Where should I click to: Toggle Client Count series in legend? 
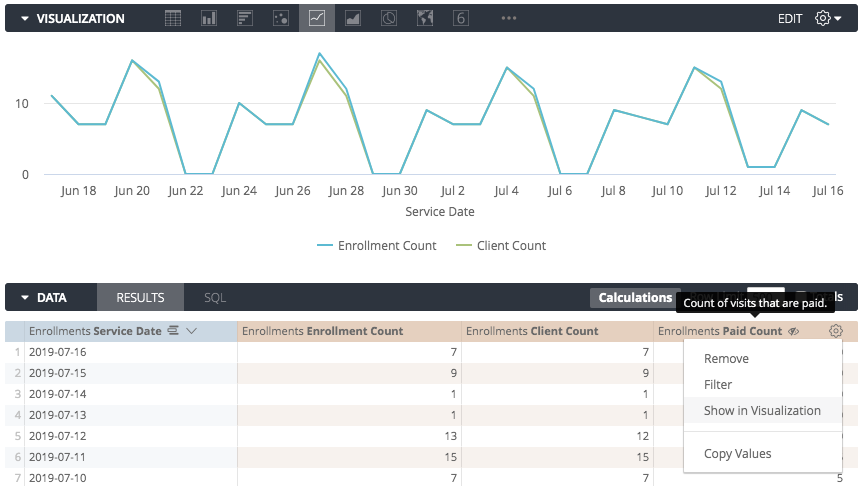[x=501, y=245]
